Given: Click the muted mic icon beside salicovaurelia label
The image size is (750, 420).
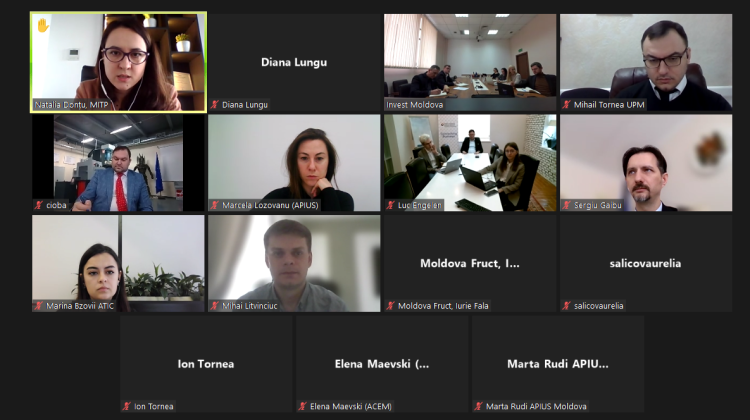Looking at the screenshot, I should pos(567,306).
